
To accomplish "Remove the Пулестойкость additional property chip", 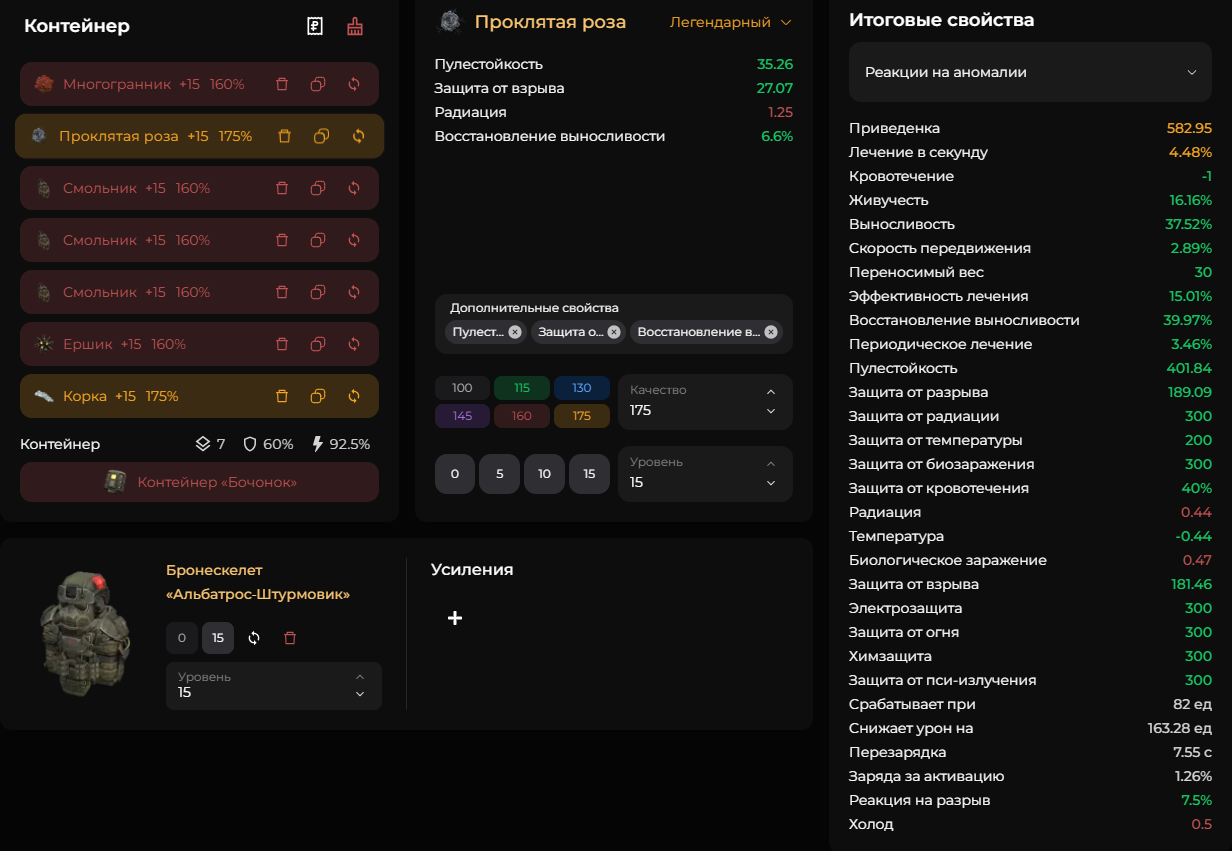I will [x=515, y=332].
